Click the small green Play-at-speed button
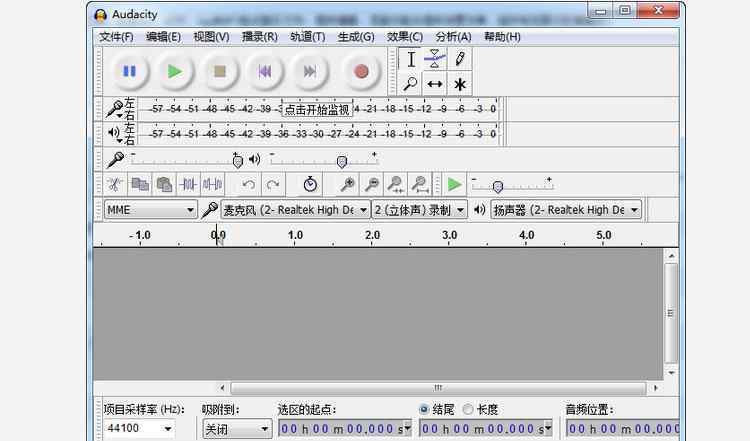Viewport: 750px width, 441px height. click(454, 185)
